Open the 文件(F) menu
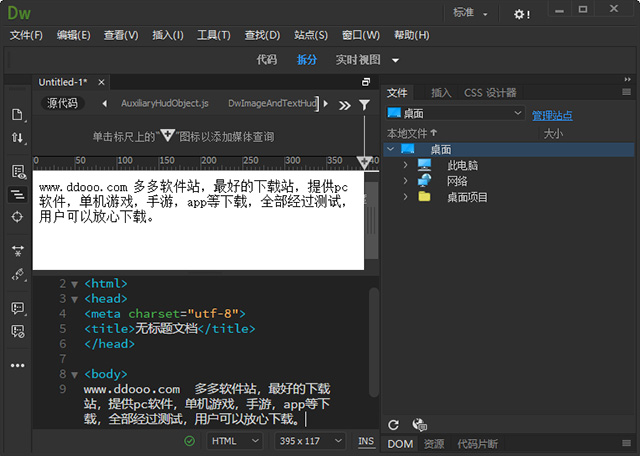This screenshot has height=456, width=640. 26,36
